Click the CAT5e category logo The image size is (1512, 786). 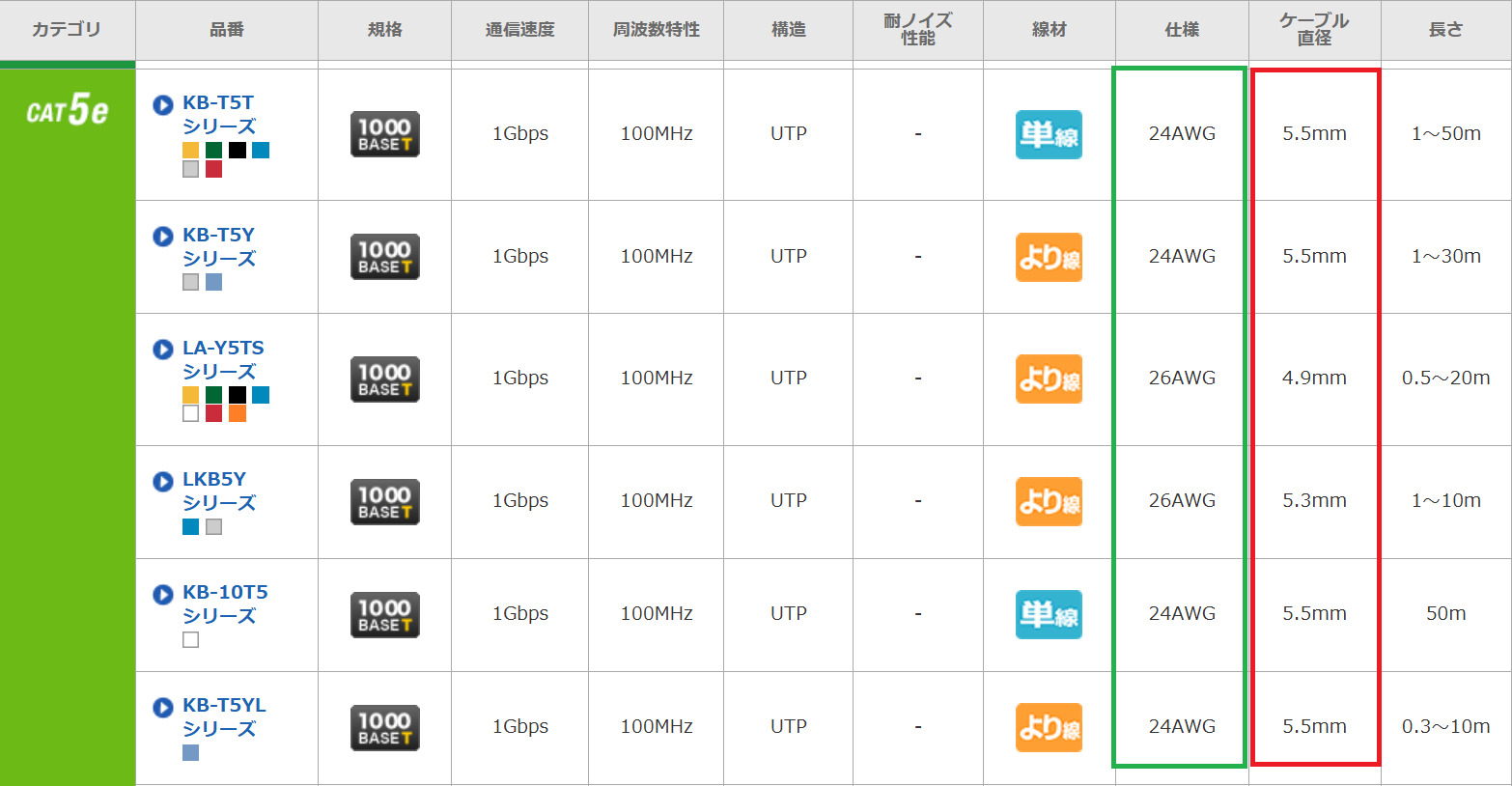(67, 111)
